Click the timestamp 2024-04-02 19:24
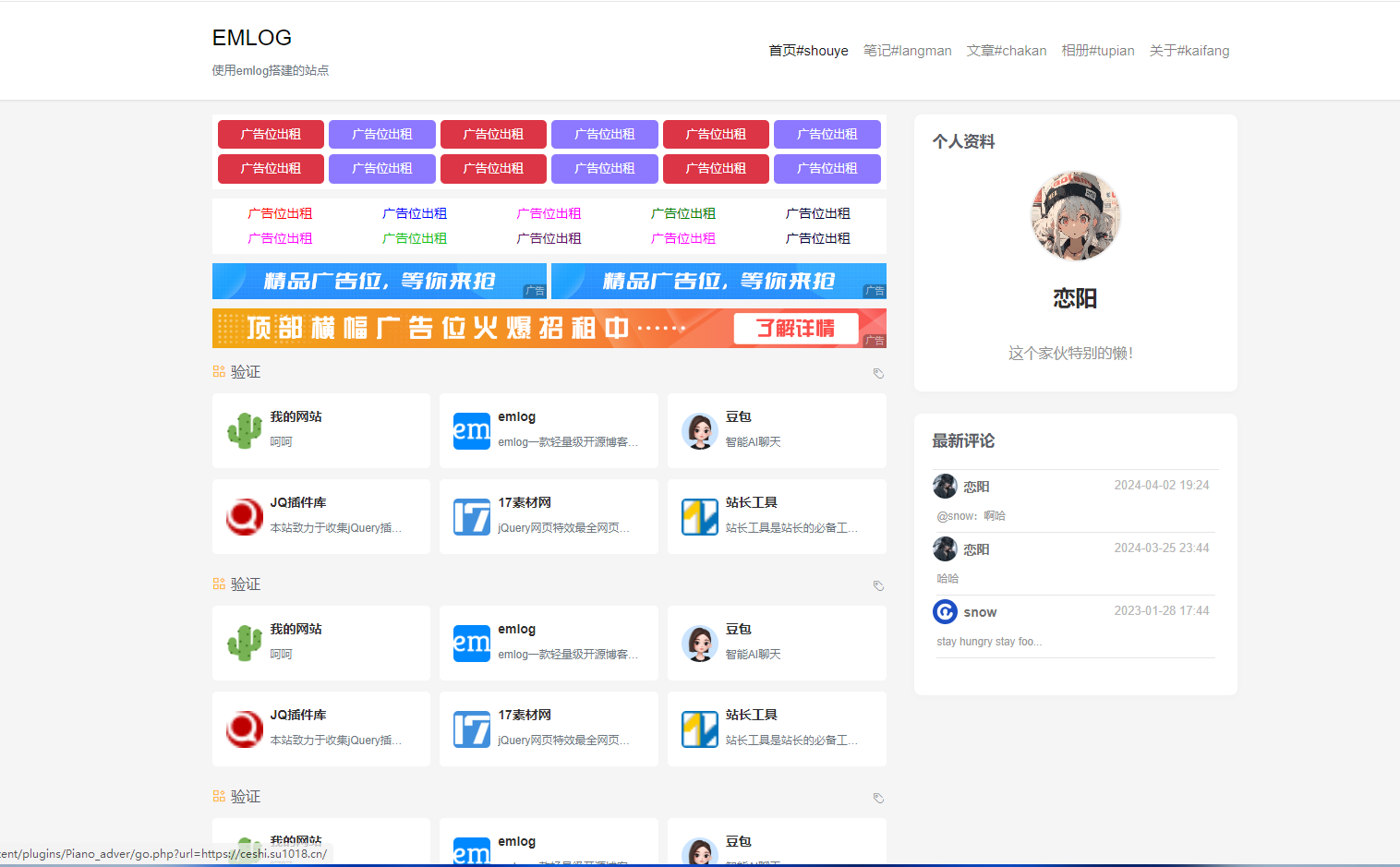Screen dimensions: 1400x867 coord(1161,485)
